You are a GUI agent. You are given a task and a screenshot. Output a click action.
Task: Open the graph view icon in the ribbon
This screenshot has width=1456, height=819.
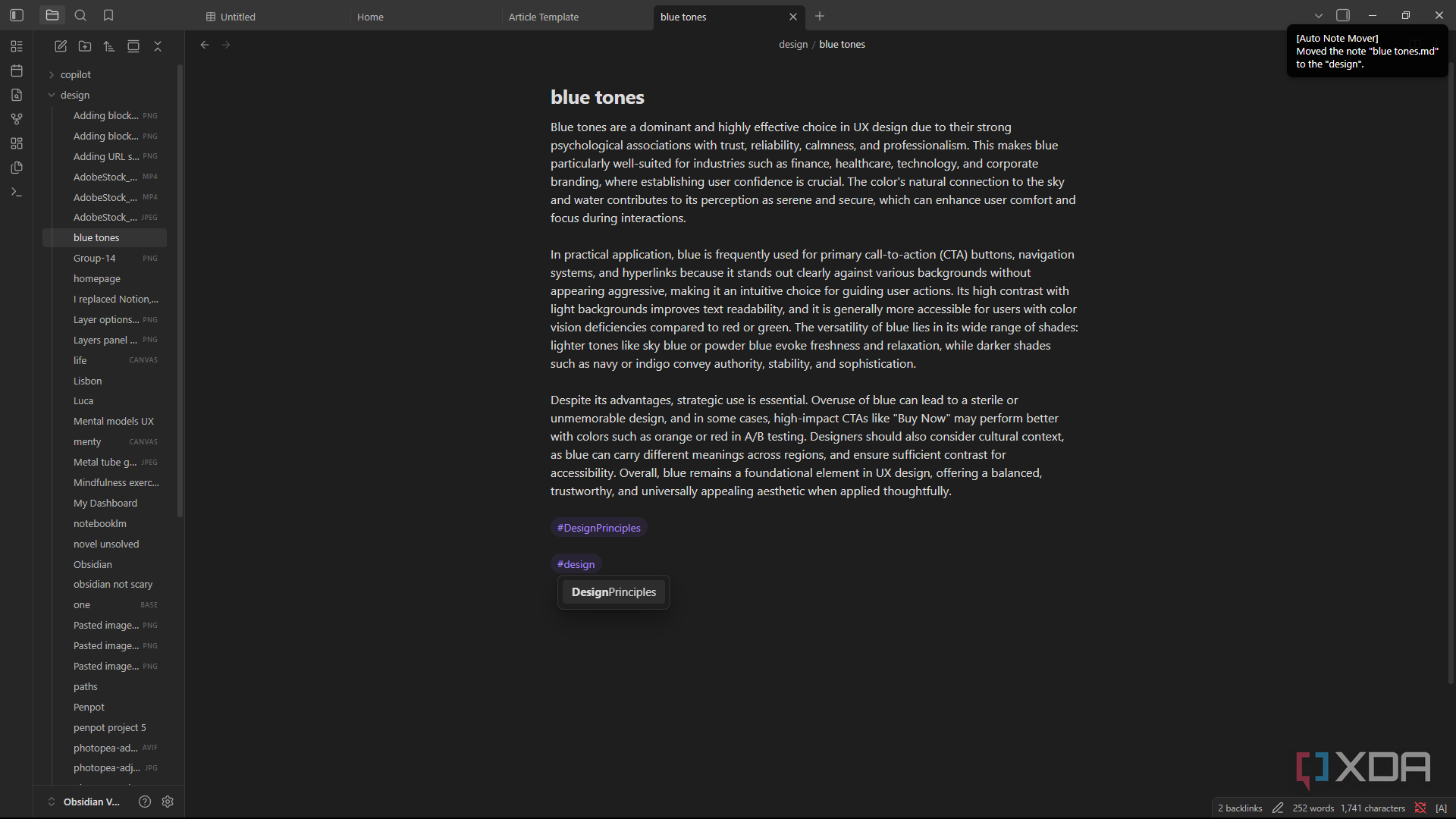17,119
